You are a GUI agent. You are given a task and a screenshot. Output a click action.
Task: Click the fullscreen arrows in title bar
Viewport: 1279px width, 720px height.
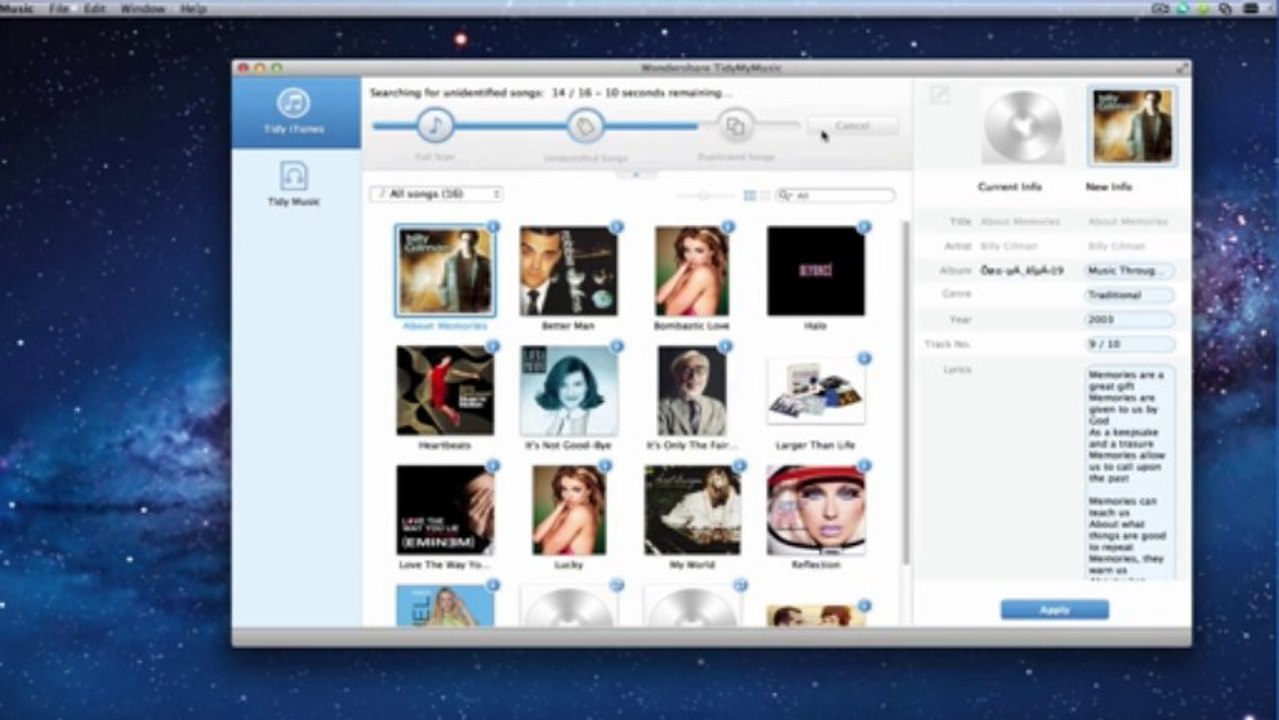point(1182,67)
